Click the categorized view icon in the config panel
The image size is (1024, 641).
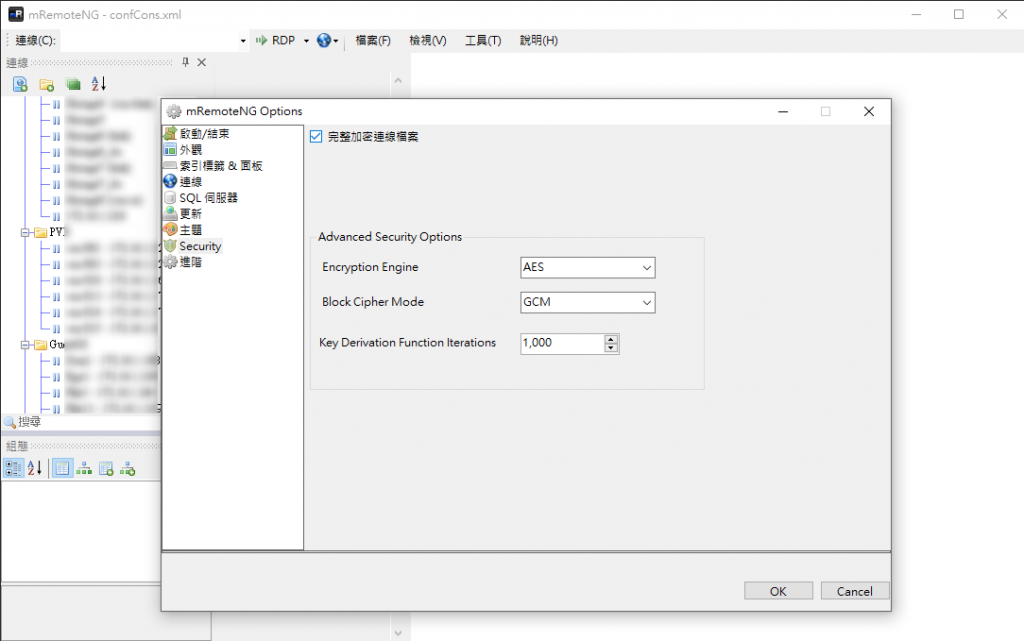click(x=13, y=468)
